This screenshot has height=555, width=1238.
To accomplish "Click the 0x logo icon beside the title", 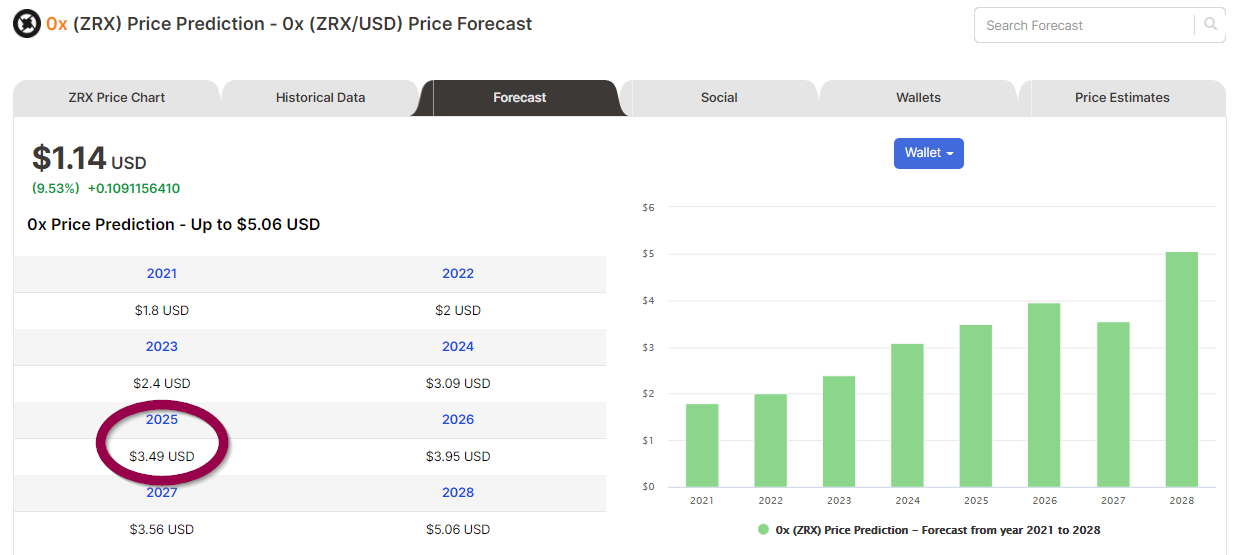I will point(27,24).
